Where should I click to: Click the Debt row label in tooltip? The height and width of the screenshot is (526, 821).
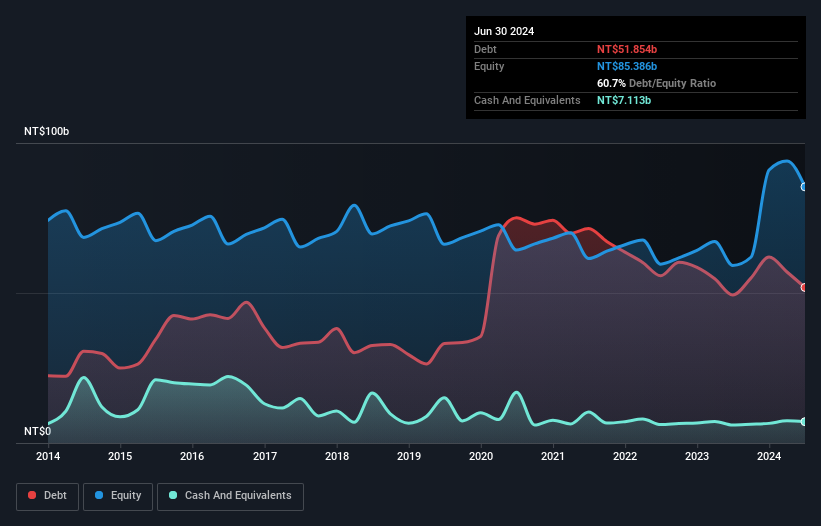485,49
